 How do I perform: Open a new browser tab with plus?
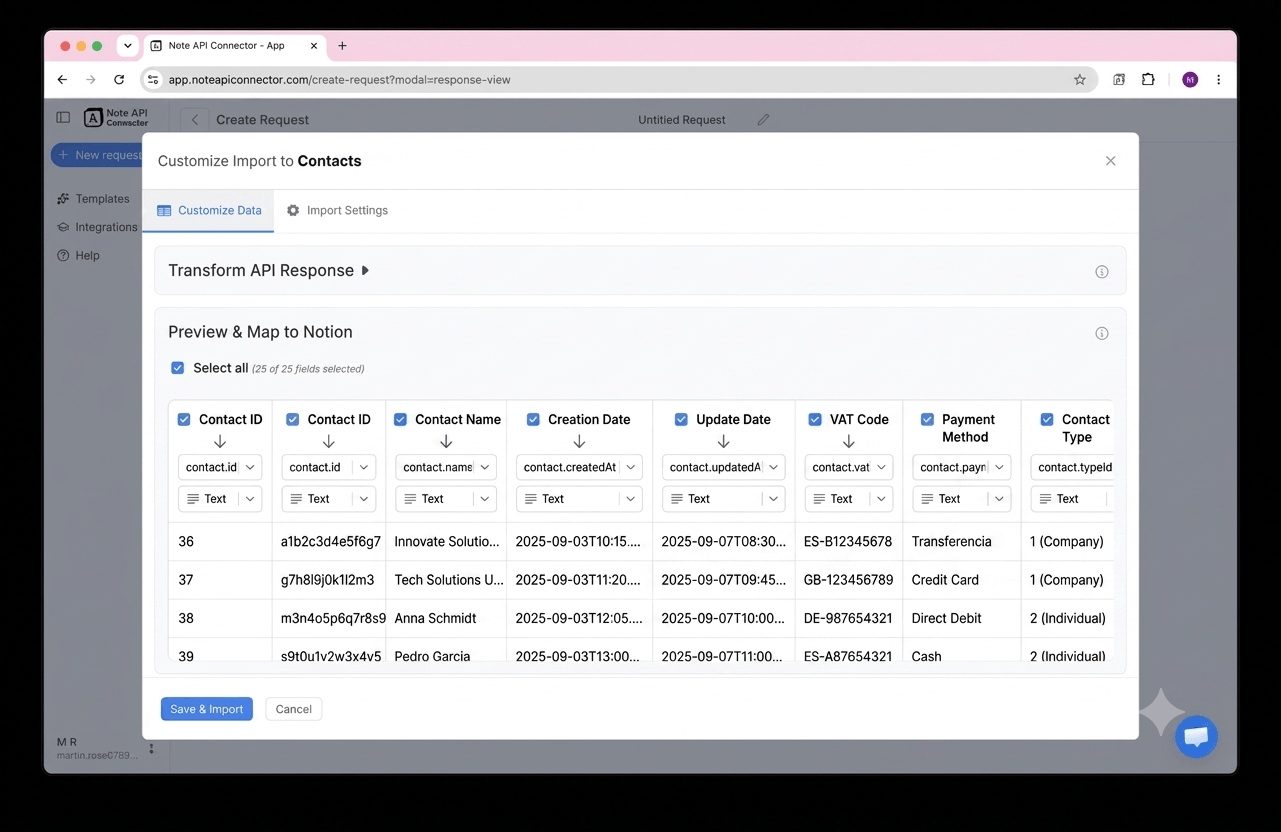(342, 46)
